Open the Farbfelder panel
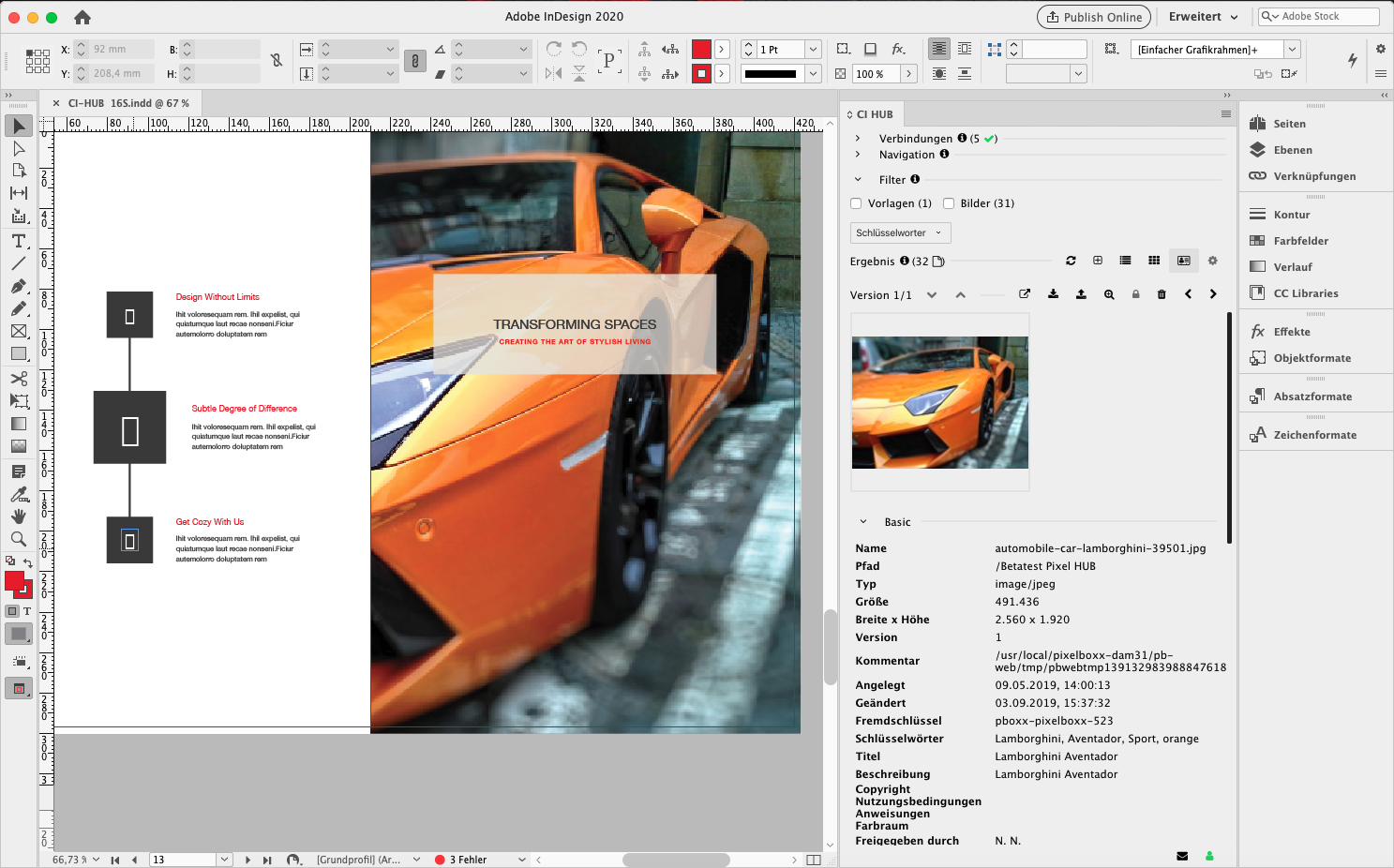This screenshot has width=1394, height=868. [1300, 241]
